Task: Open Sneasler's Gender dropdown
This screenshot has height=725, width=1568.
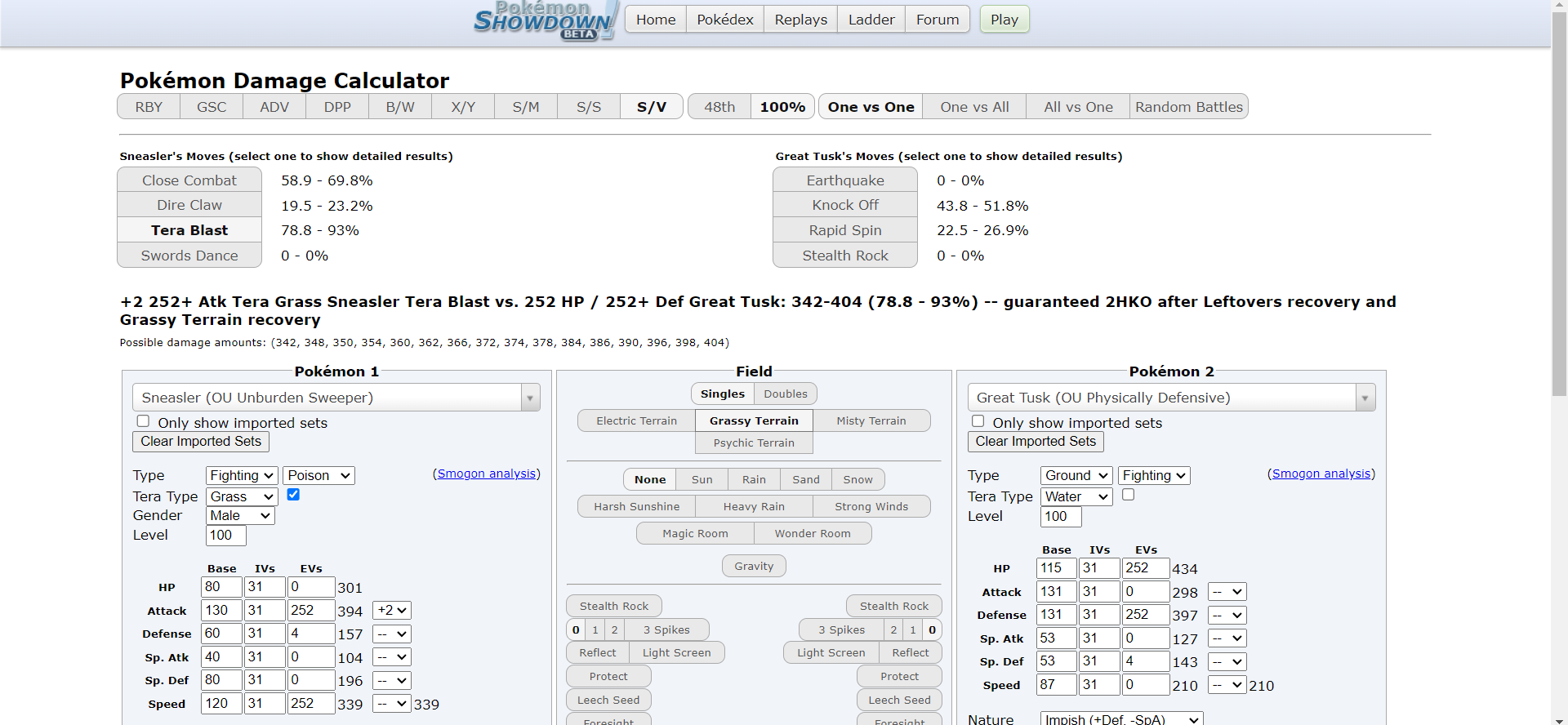Action: [240, 516]
